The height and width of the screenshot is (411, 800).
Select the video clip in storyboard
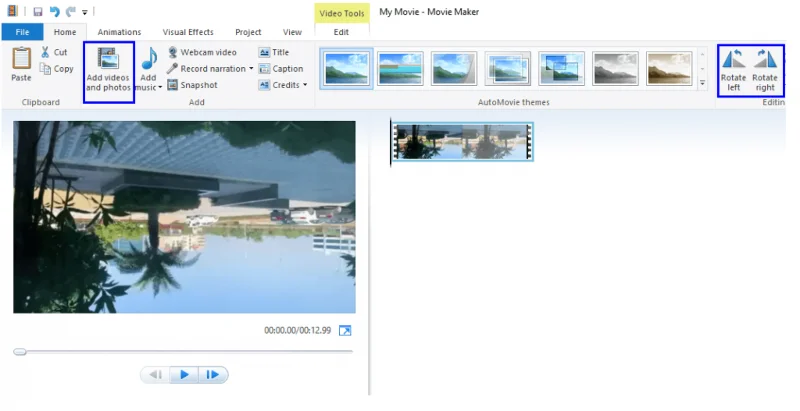462,142
